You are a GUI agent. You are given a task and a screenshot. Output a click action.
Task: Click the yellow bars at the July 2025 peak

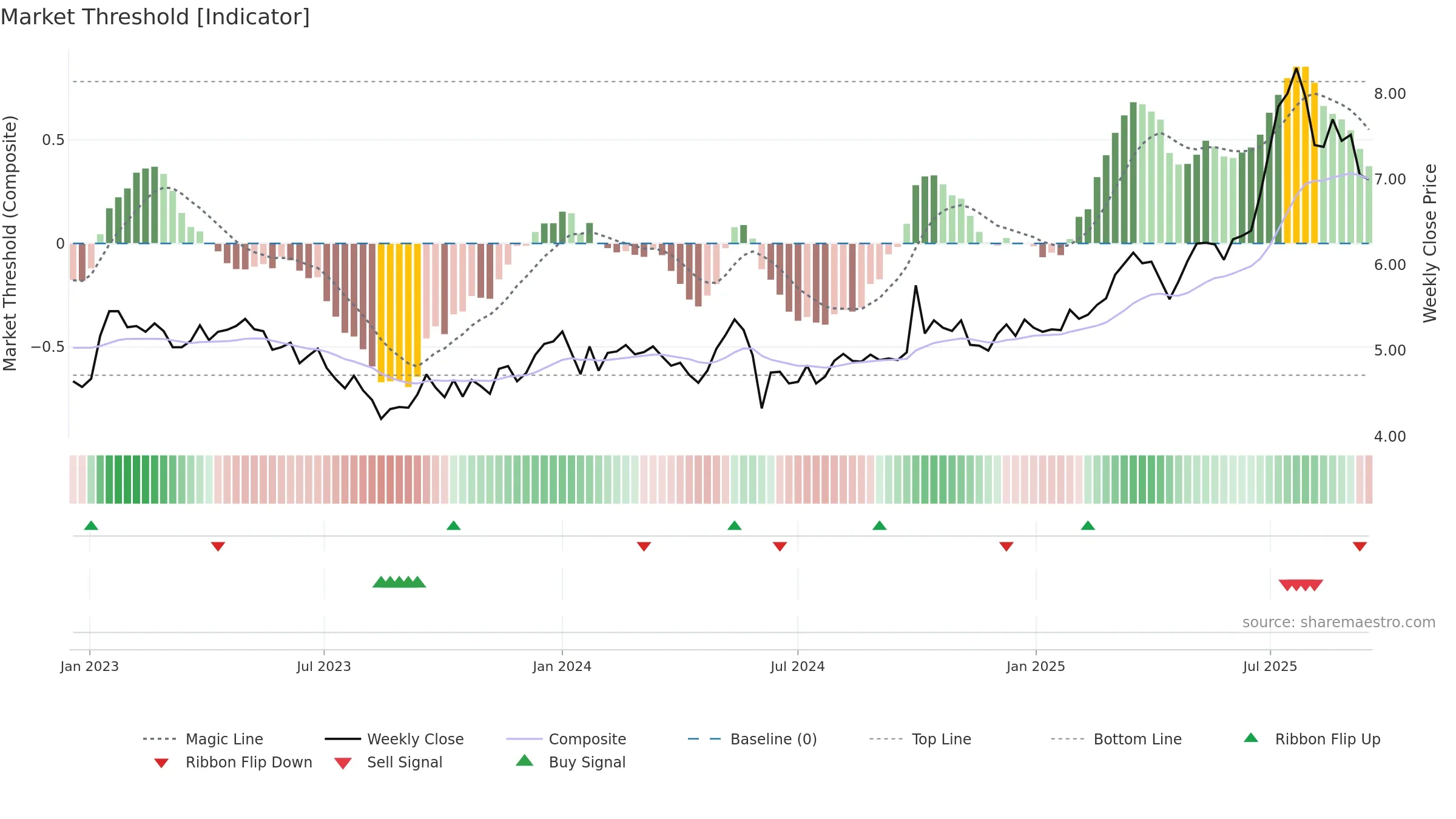click(x=1301, y=155)
